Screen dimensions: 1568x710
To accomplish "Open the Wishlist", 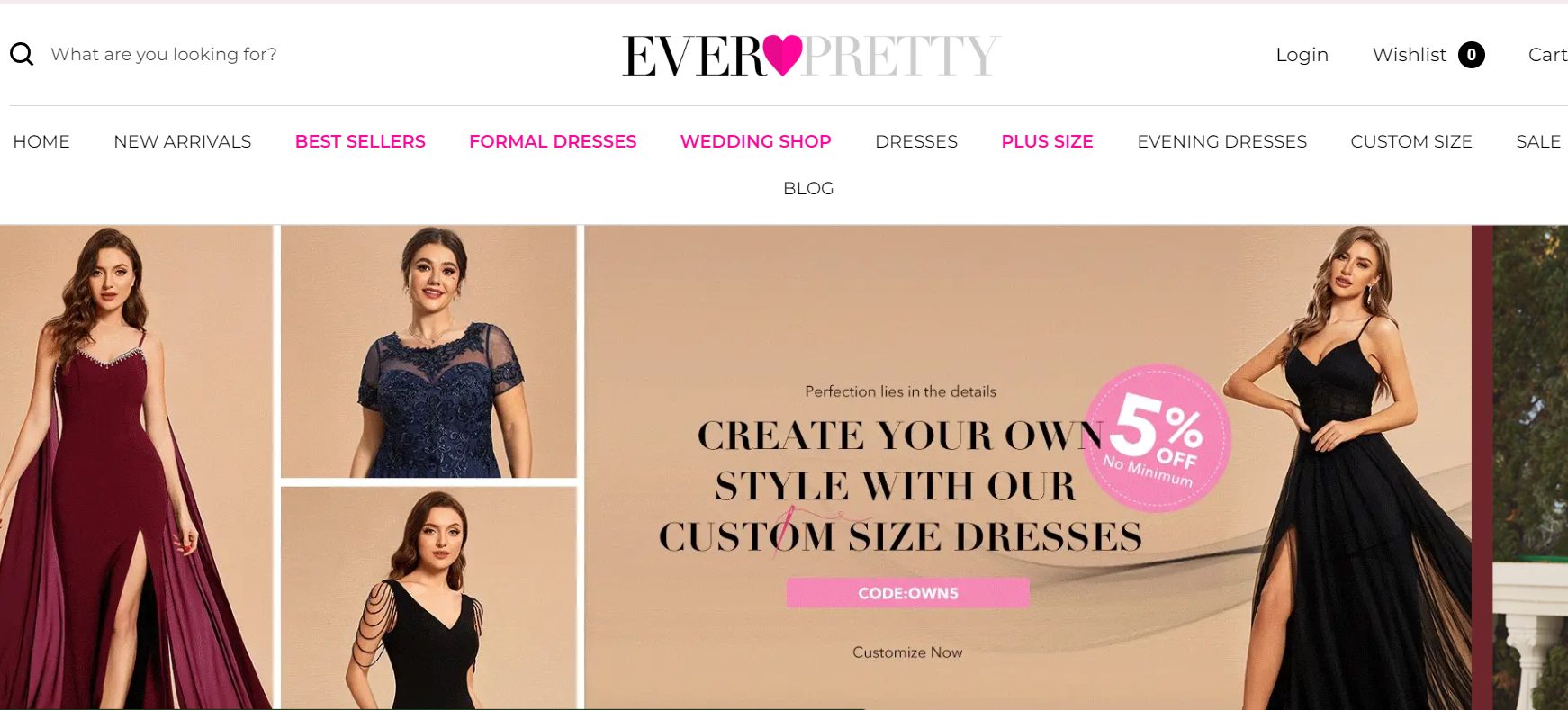I will pyautogui.click(x=1410, y=55).
